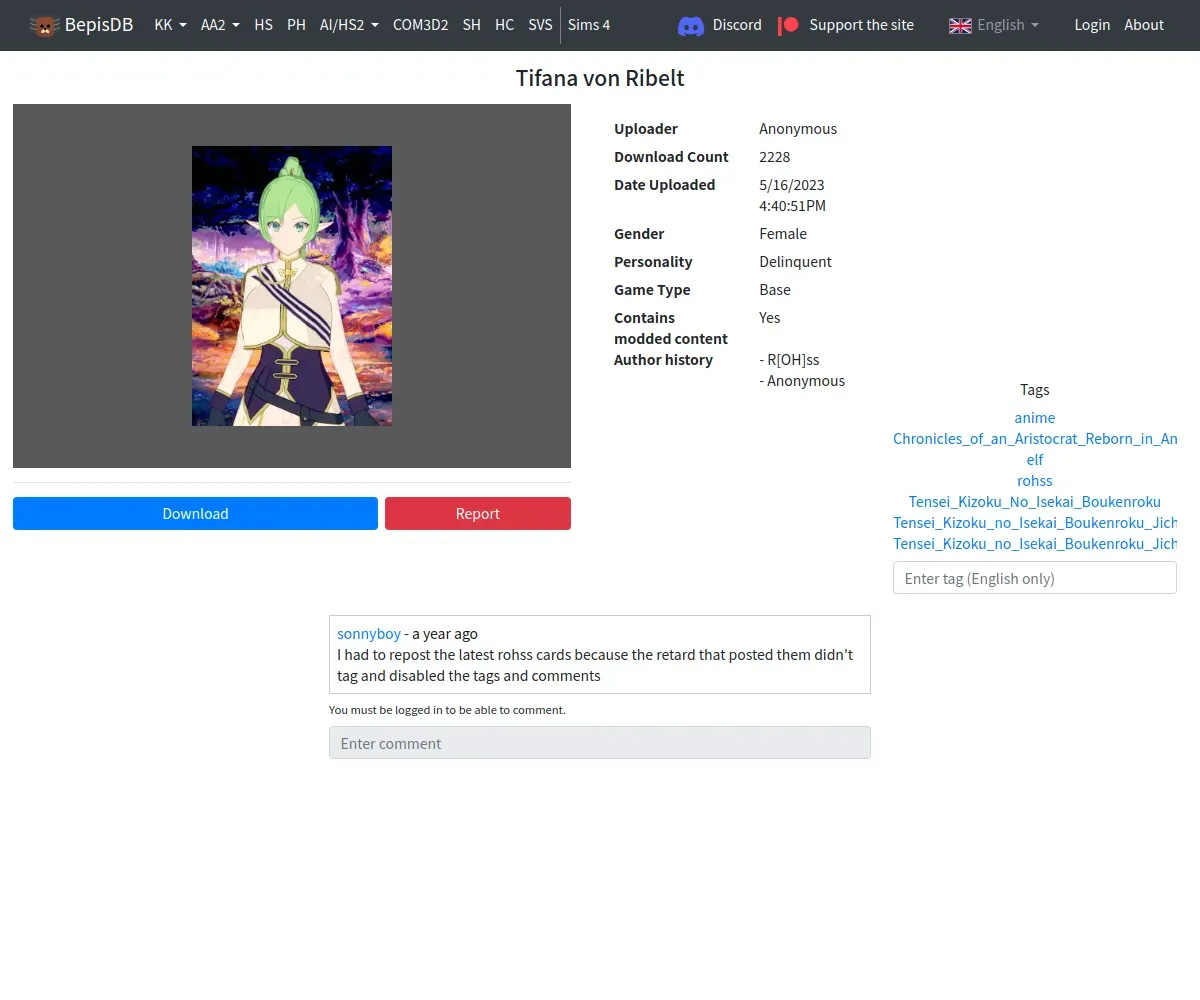
Task: Open the SVS section
Action: coord(540,25)
